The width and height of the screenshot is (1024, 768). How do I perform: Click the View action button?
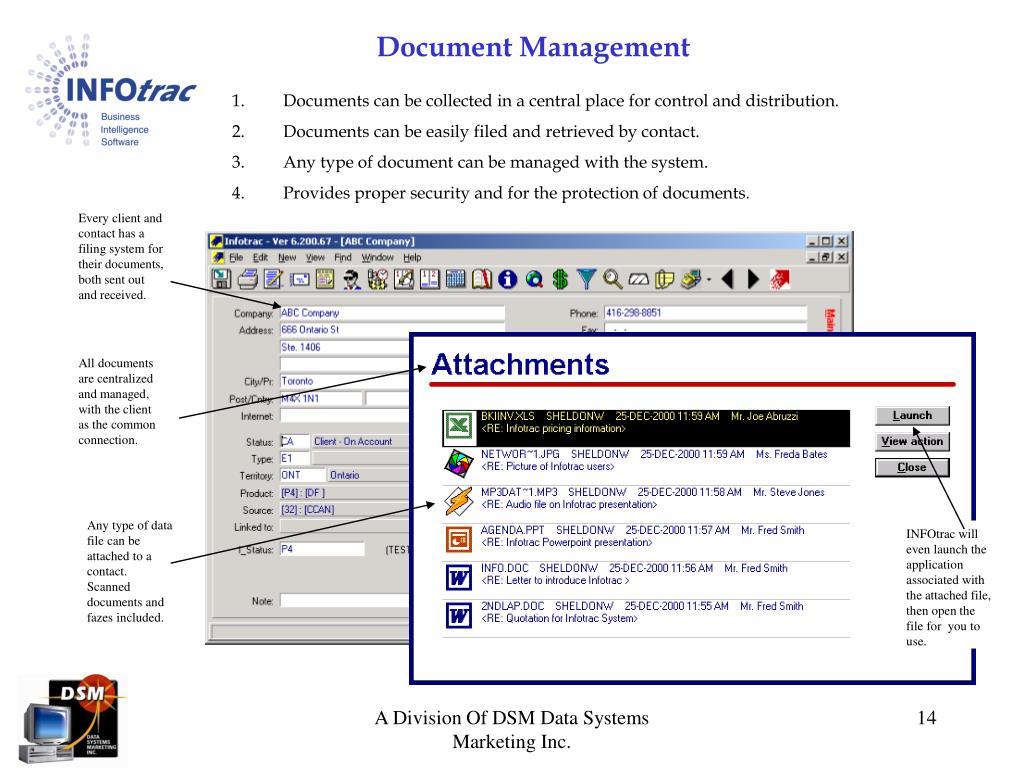click(x=912, y=441)
